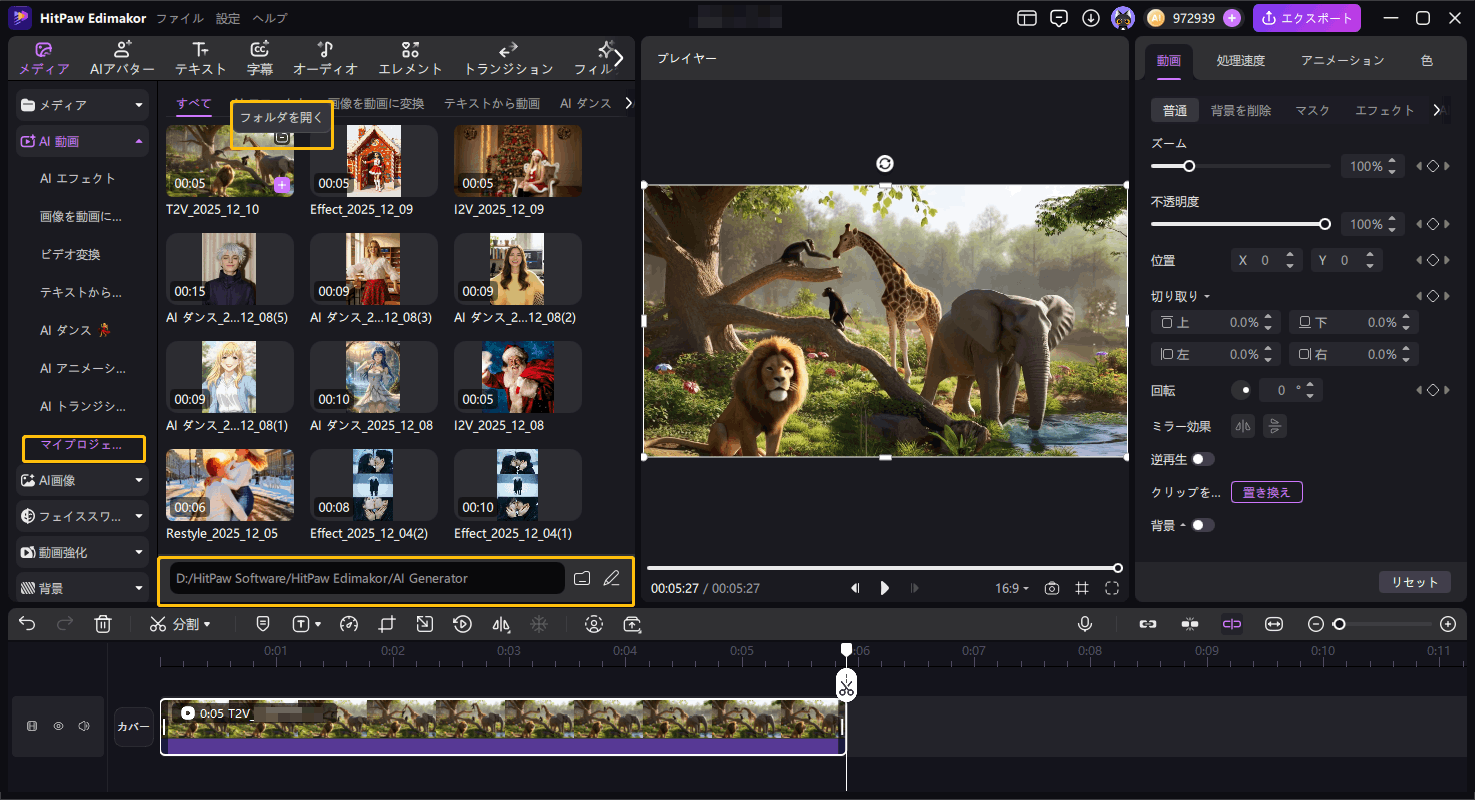Click the trash delete icon
Image resolution: width=1475 pixels, height=800 pixels.
click(102, 624)
